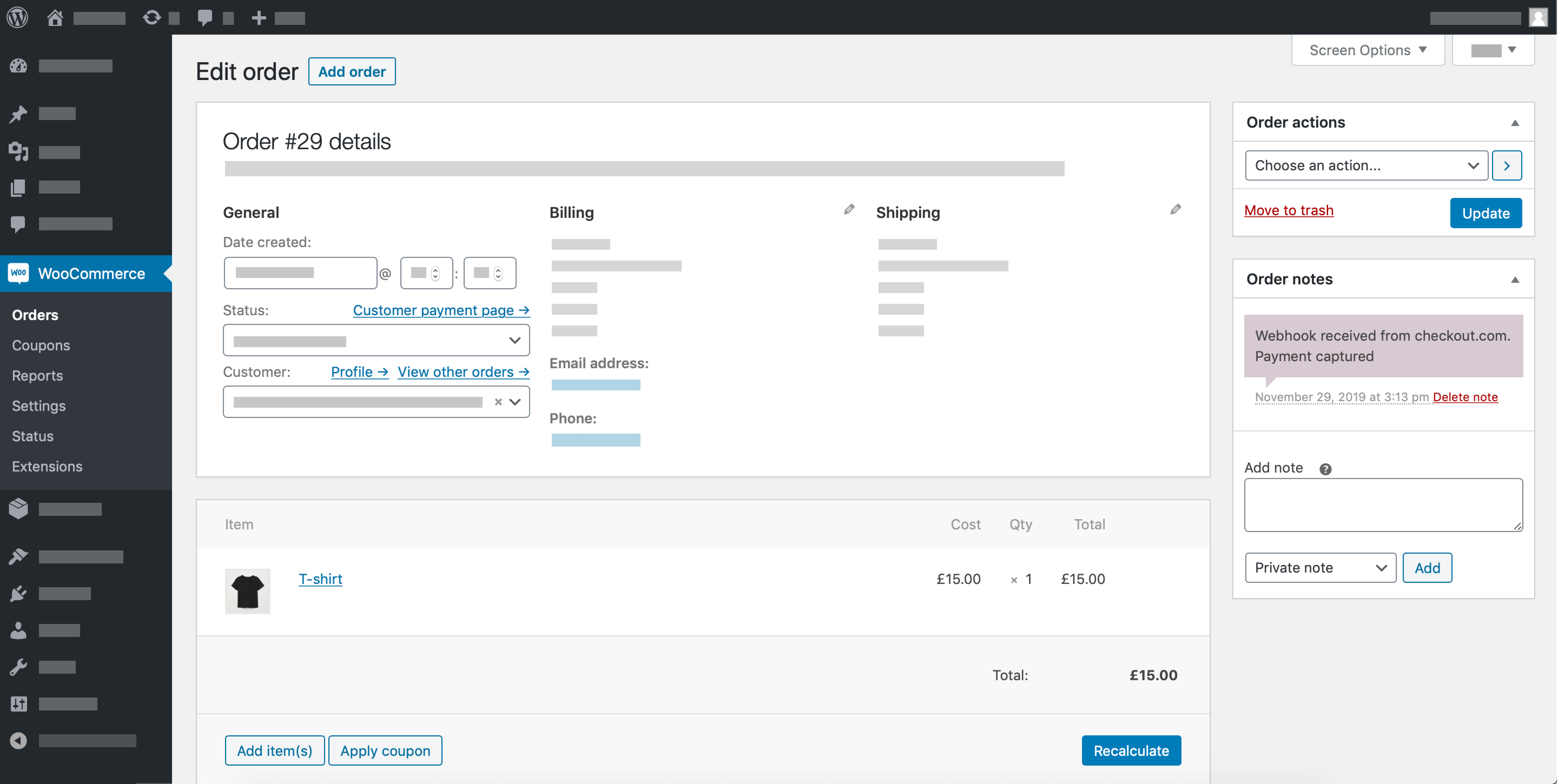Click the T-shirt product thumbnail
Screen dimensions: 1558x784
247,591
